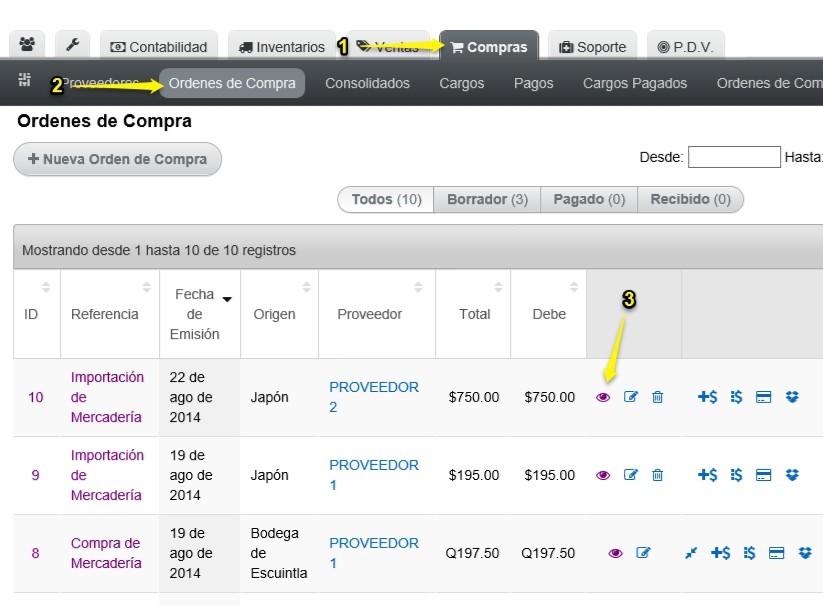Open the charges list ($) for order 8
The image size is (823, 606).
click(x=749, y=553)
